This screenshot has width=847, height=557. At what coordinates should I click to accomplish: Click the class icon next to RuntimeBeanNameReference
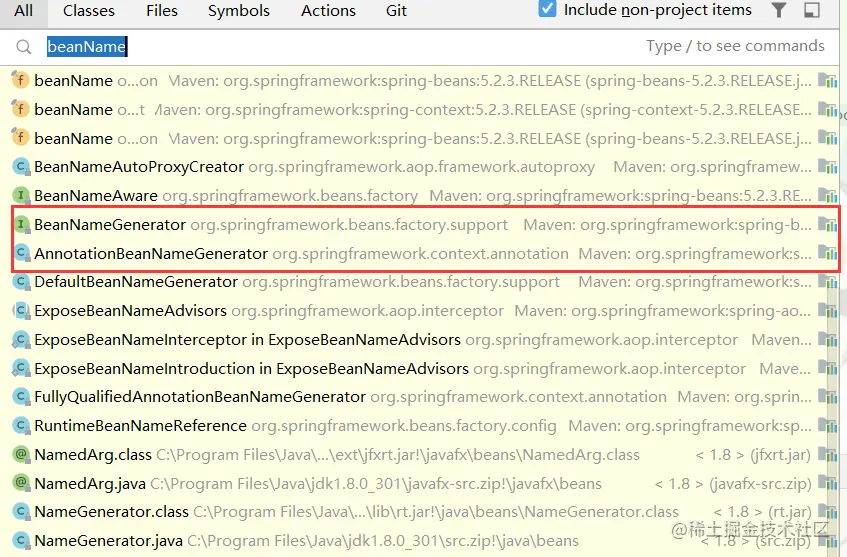(21, 426)
